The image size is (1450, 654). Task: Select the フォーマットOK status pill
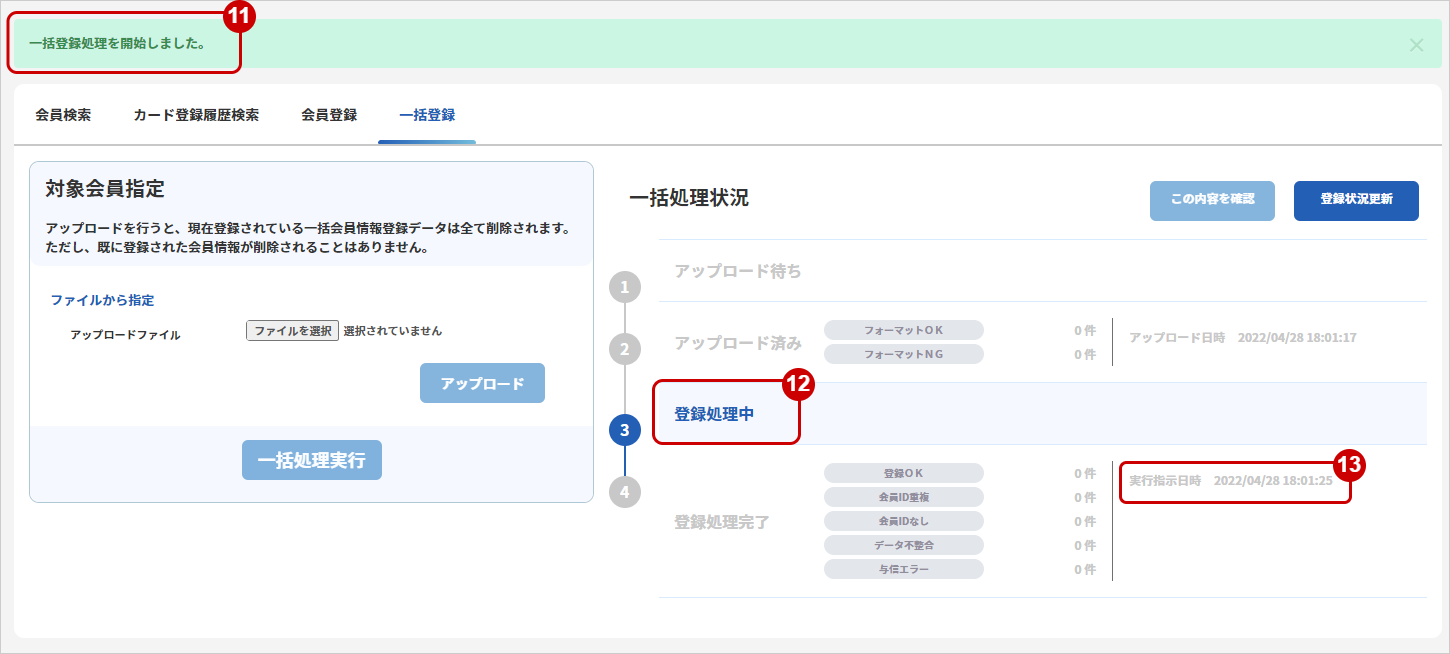(904, 330)
